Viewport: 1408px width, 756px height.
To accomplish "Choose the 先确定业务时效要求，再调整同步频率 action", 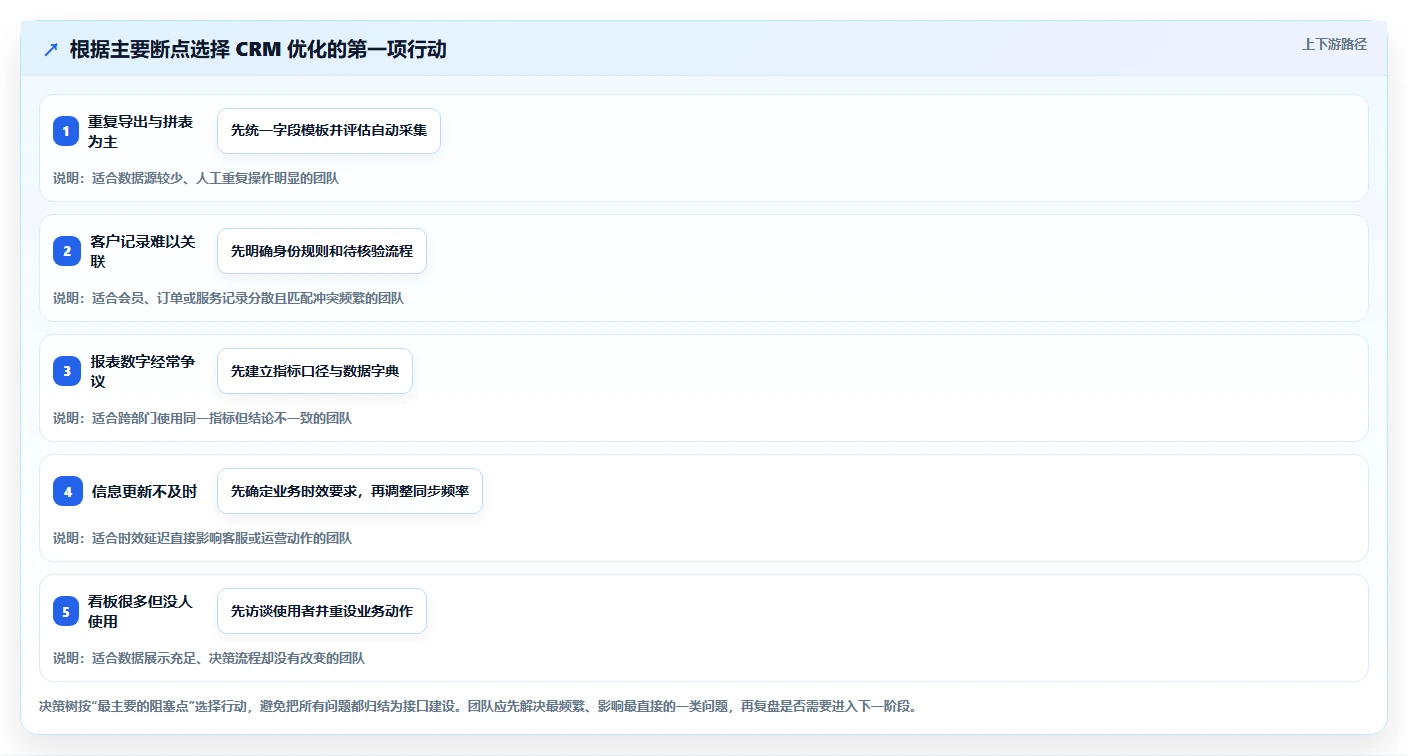I will 350,491.
